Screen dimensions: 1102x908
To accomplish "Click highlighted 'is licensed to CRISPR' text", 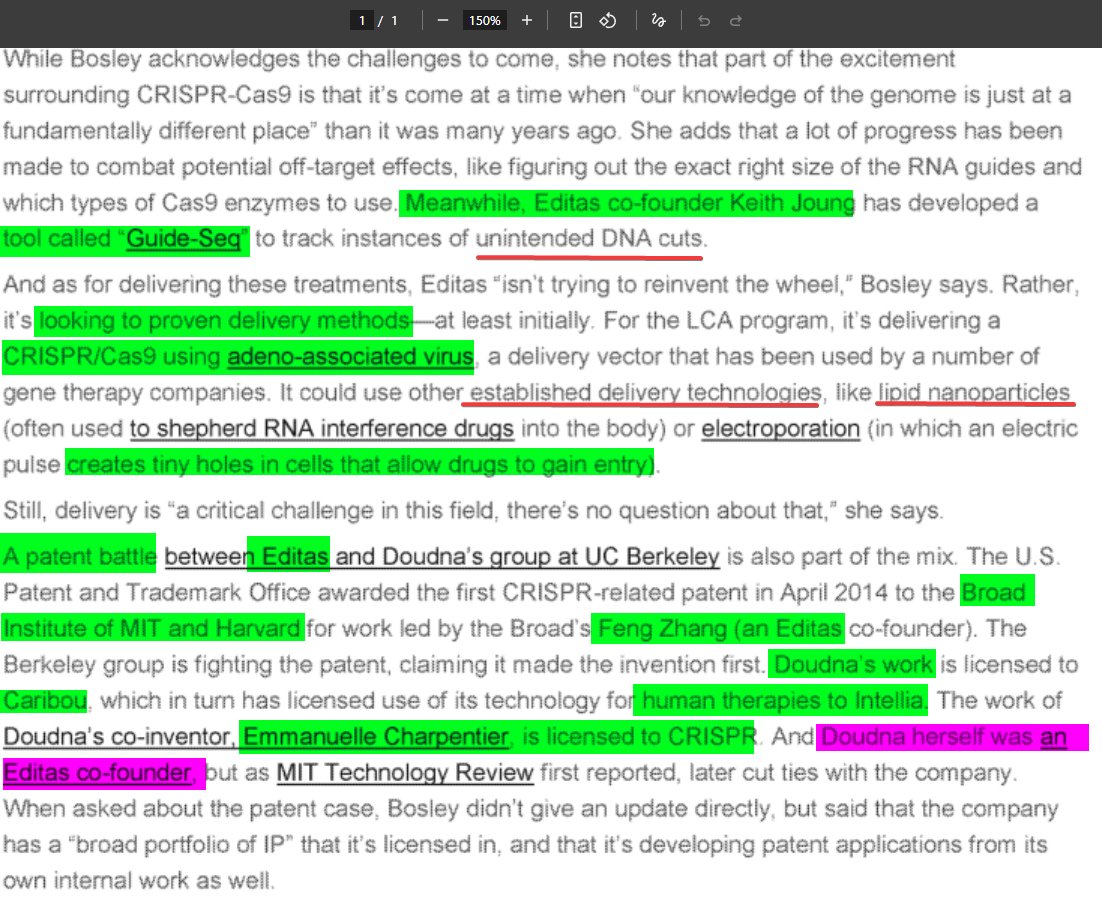I will (639, 737).
